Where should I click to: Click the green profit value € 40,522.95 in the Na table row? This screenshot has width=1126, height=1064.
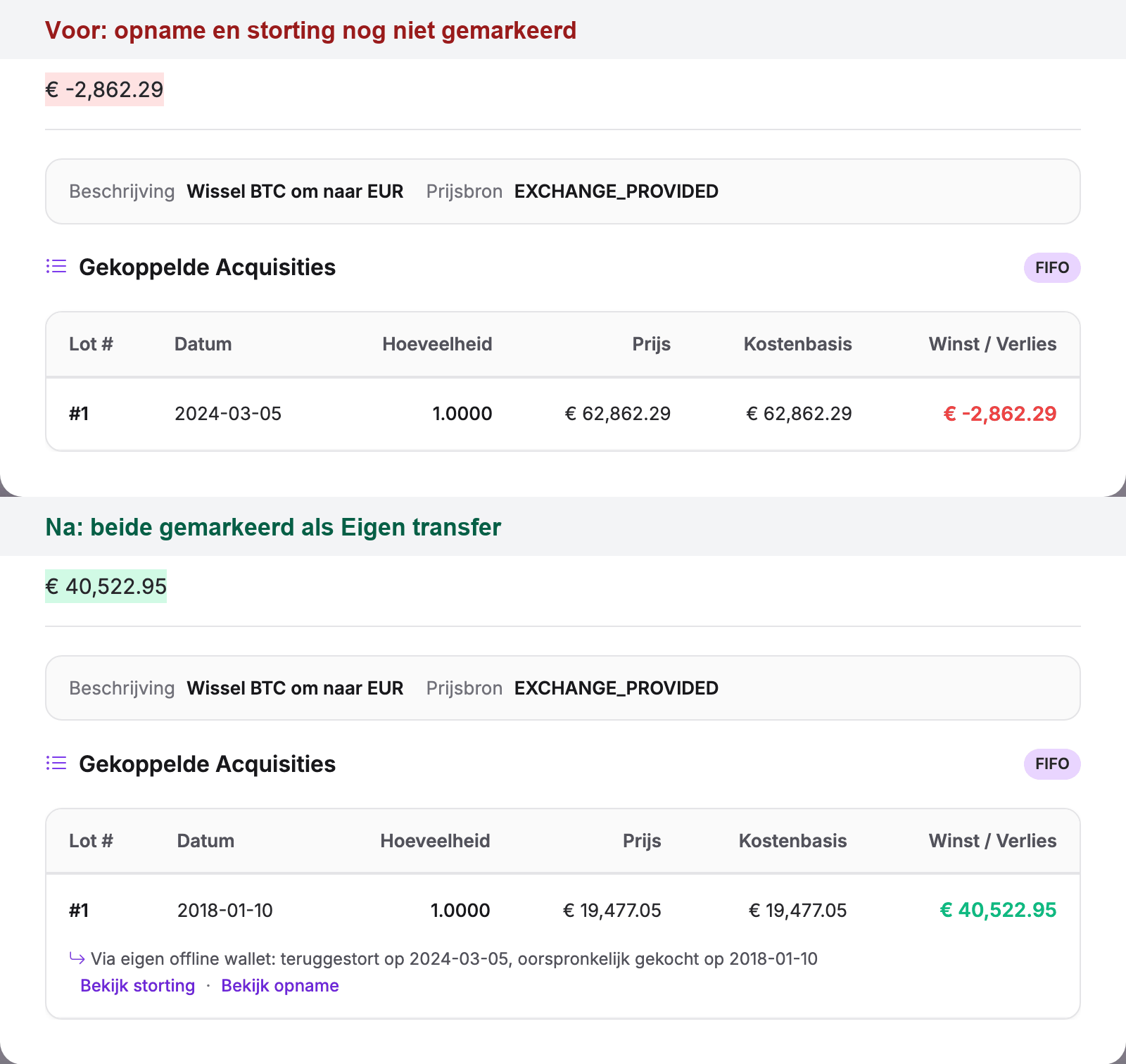(998, 910)
